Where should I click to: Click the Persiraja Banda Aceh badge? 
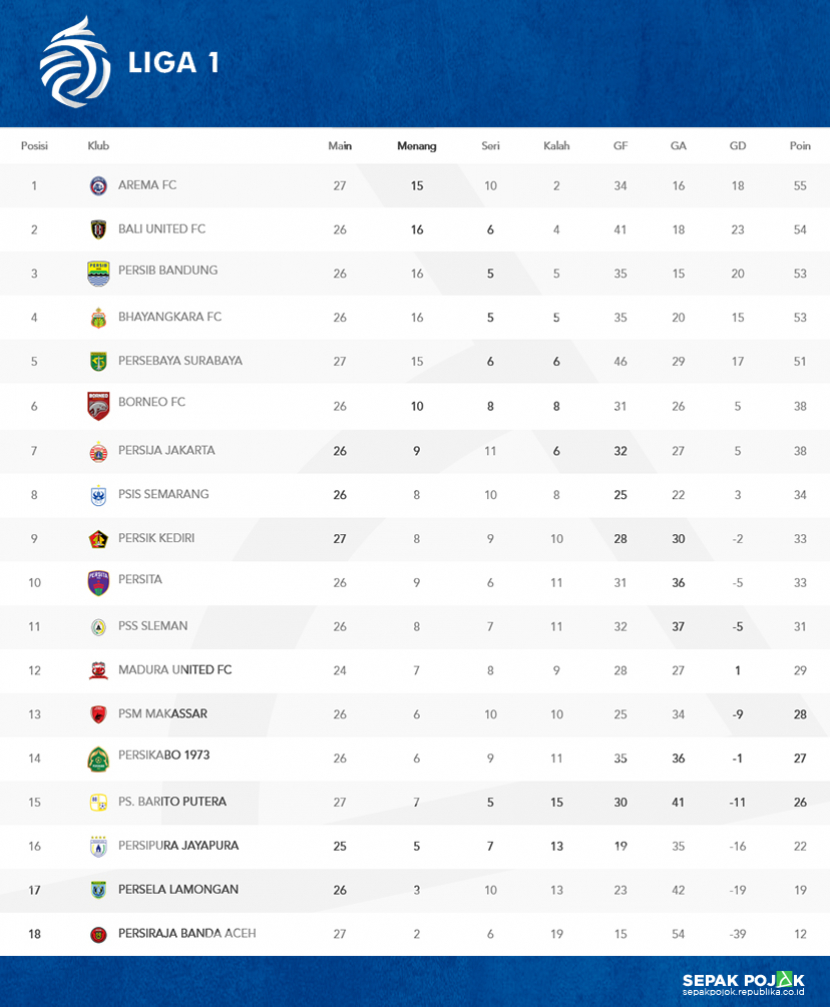(98, 934)
